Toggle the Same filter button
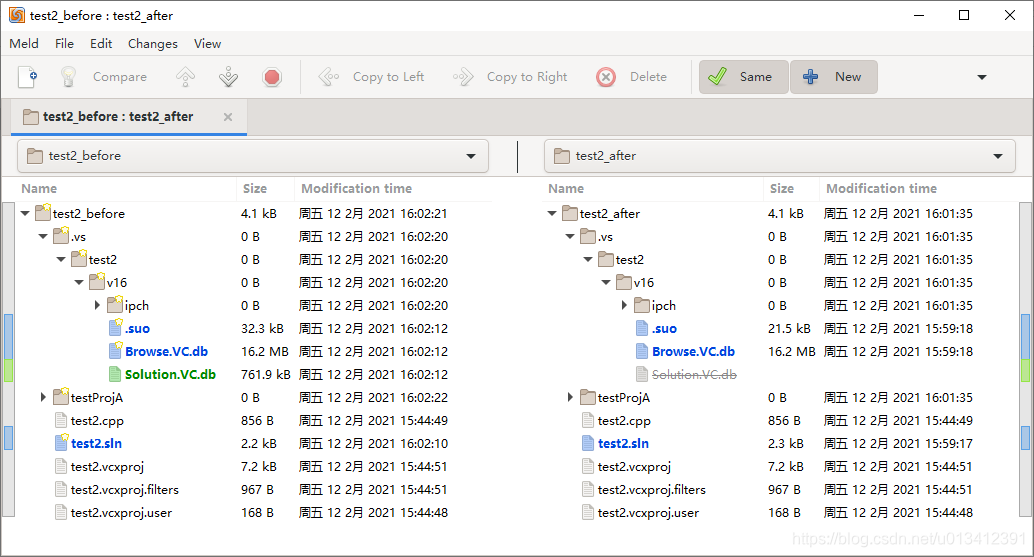Screen dimensions: 1034x557 click(743, 77)
